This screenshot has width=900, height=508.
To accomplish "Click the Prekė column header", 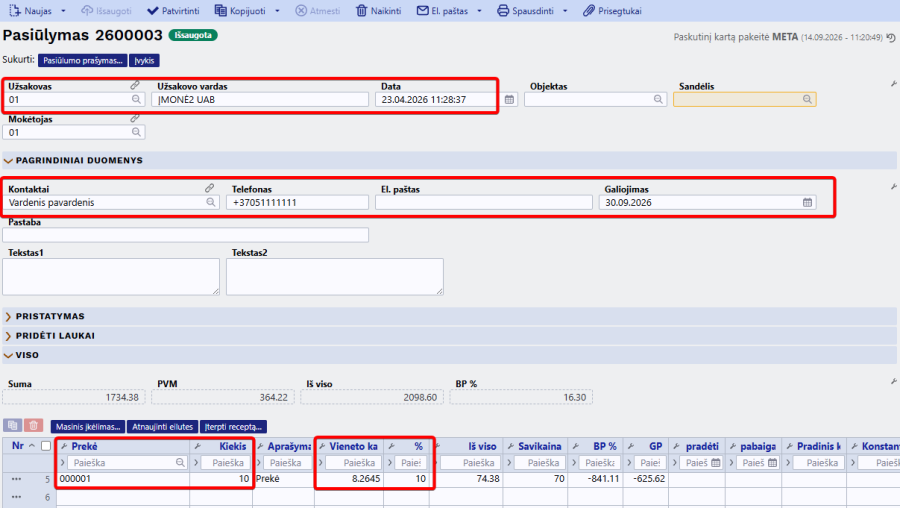I will click(x=84, y=446).
